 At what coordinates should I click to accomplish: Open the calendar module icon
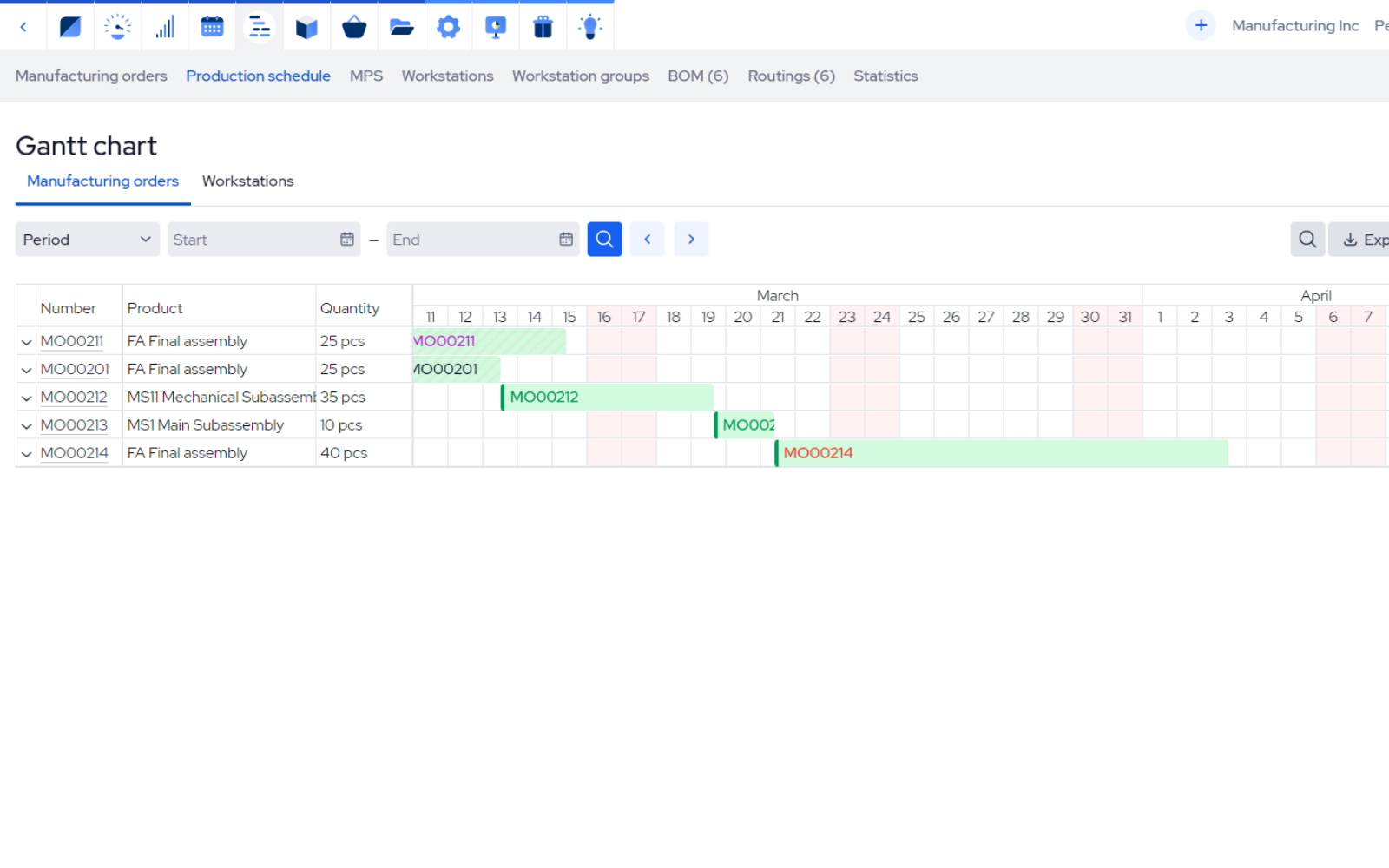click(x=212, y=26)
